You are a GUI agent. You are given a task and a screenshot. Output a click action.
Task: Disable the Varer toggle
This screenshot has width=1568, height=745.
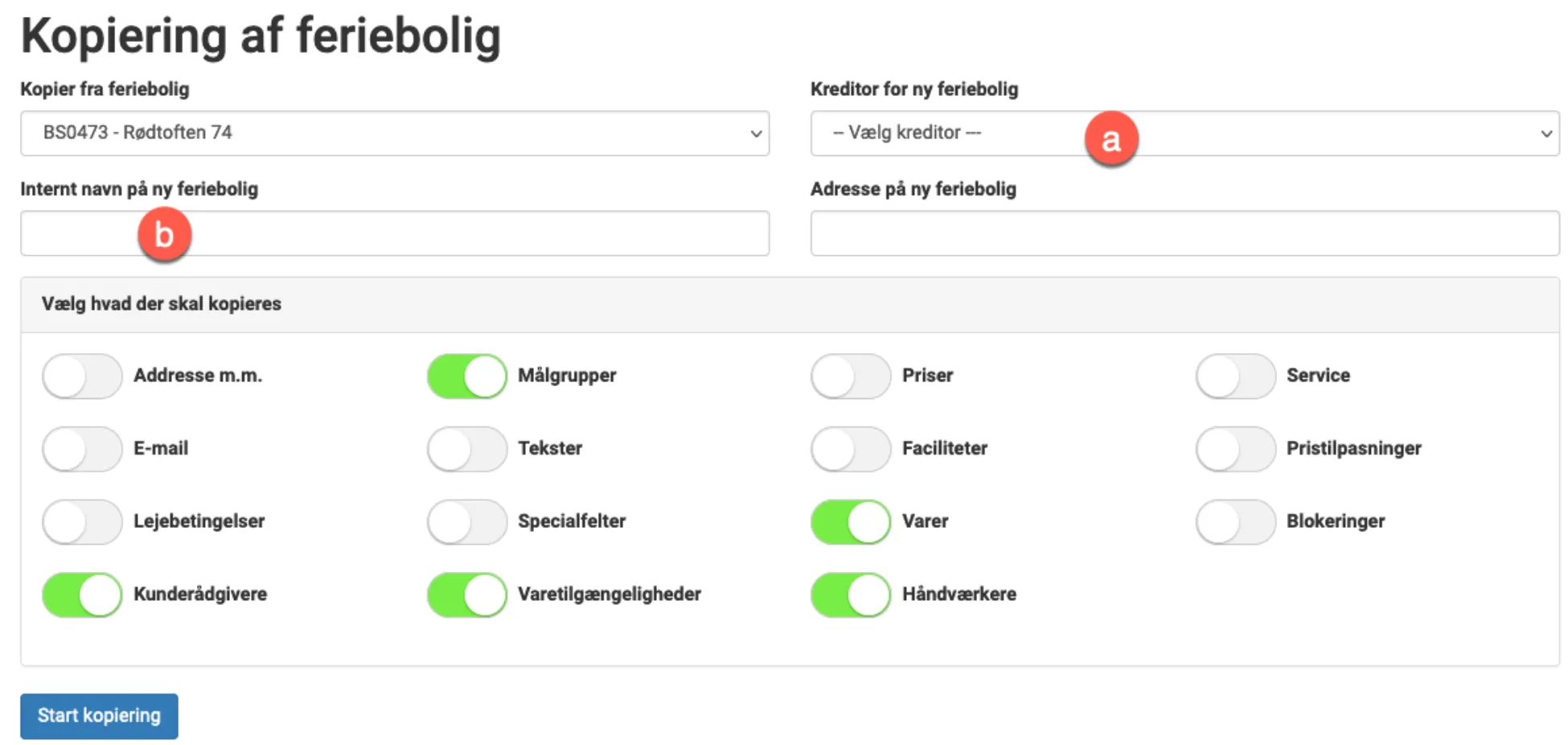coord(850,521)
